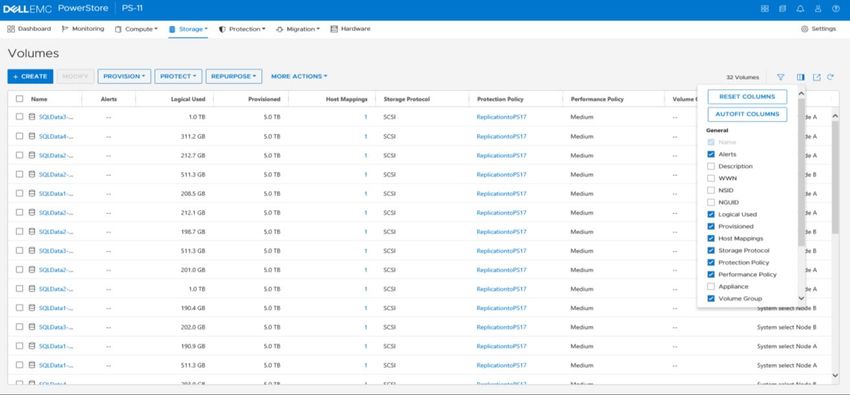Open the Compute menu

pyautogui.click(x=136, y=29)
